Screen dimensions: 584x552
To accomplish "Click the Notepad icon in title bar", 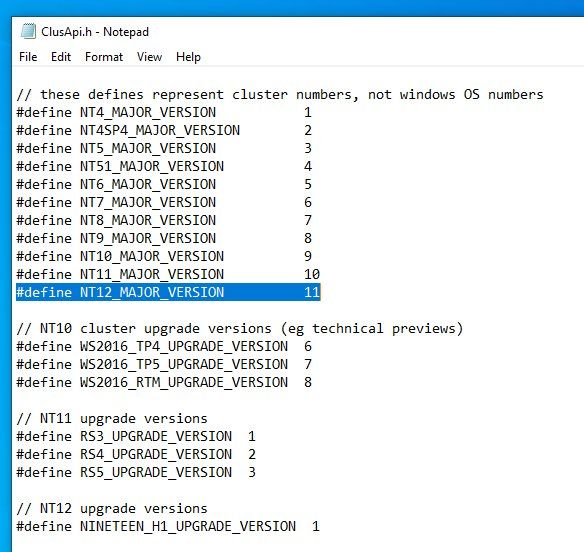I will (28, 31).
